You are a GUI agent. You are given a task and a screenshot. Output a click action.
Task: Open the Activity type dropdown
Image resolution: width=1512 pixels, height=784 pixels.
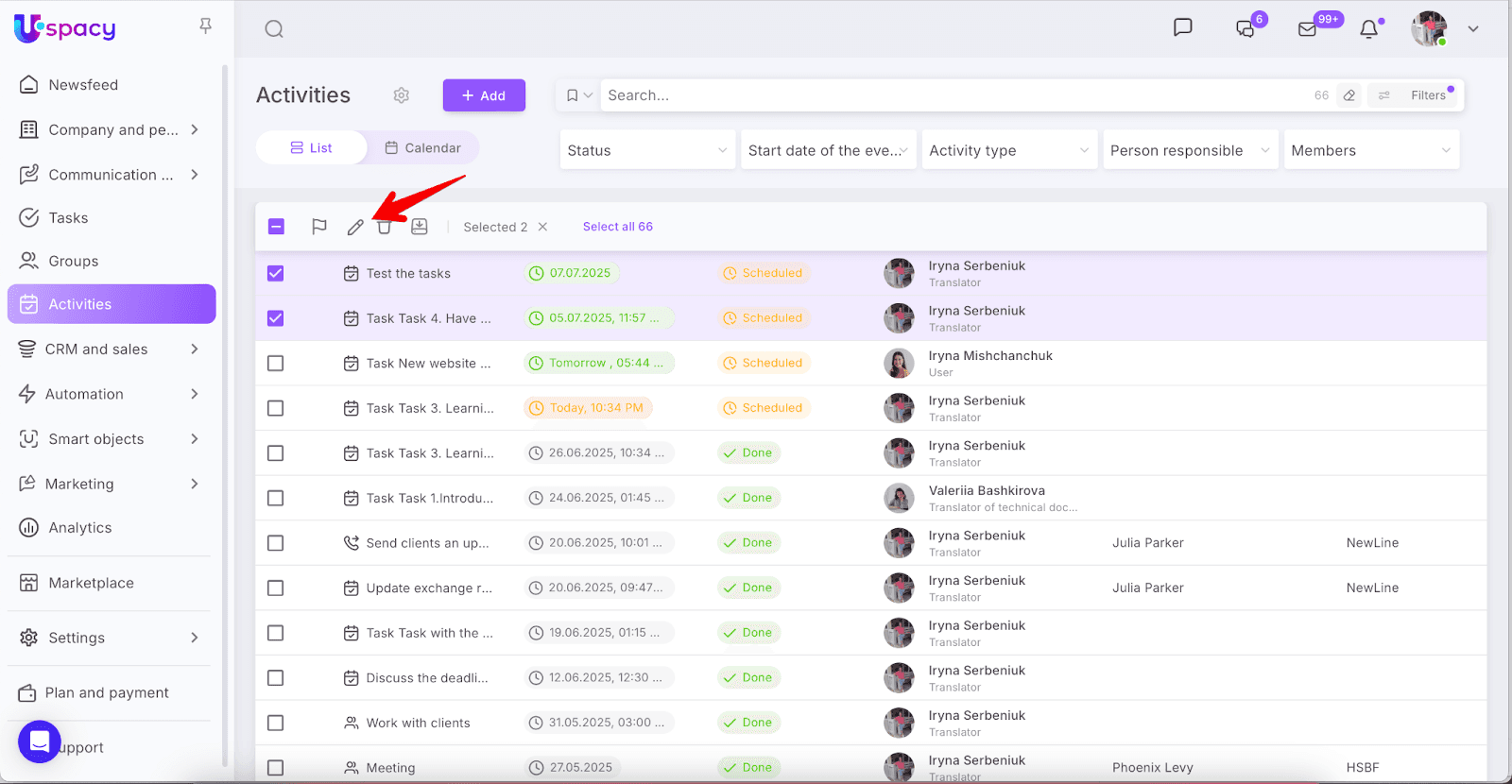pyautogui.click(x=1008, y=150)
